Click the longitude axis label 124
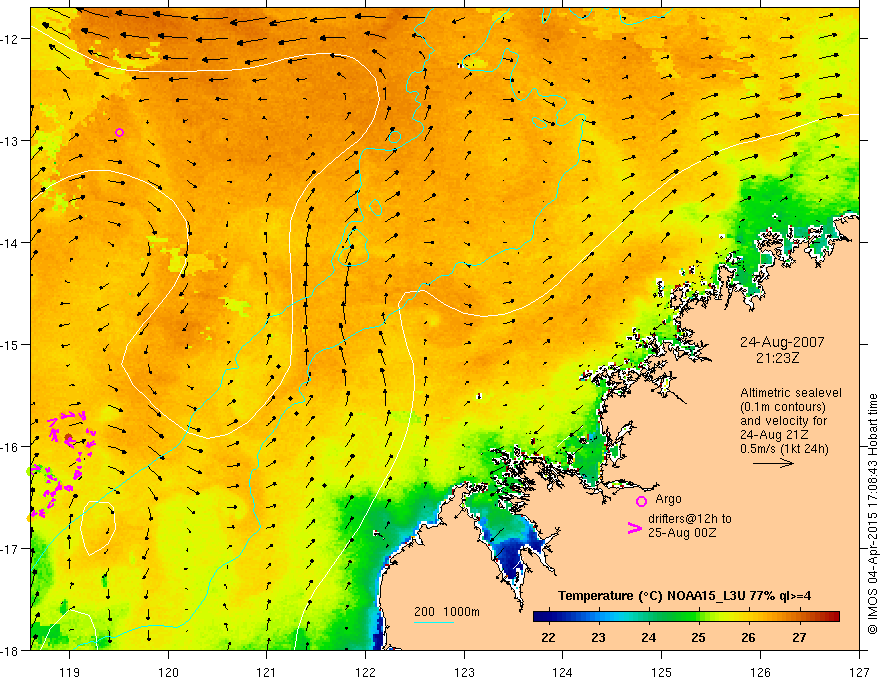880x680 pixels. click(563, 672)
